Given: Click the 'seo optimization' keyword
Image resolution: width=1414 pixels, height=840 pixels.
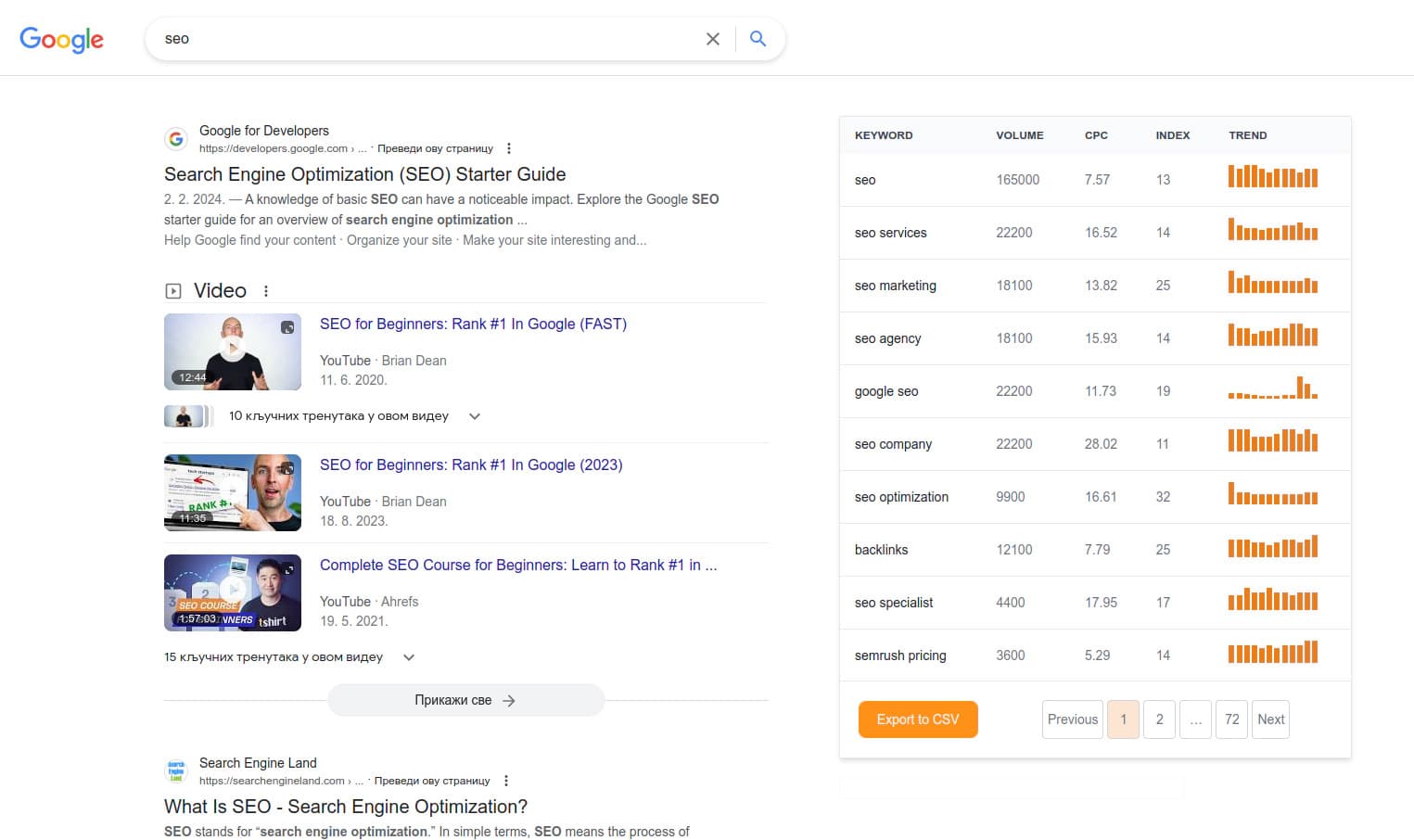Looking at the screenshot, I should click(x=901, y=497).
